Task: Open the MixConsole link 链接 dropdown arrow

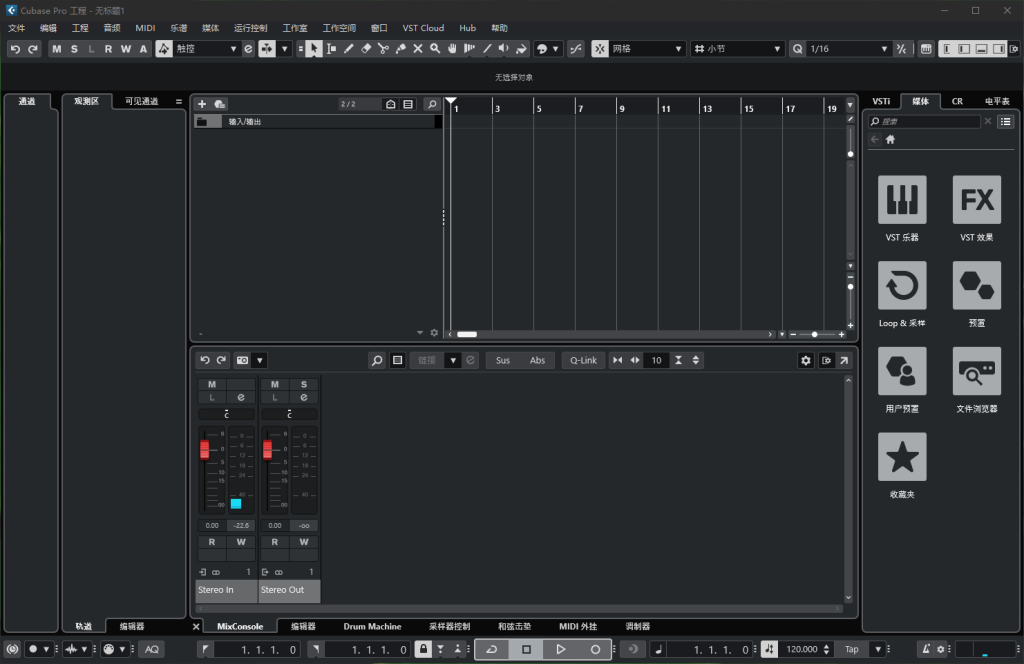Action: click(453, 360)
